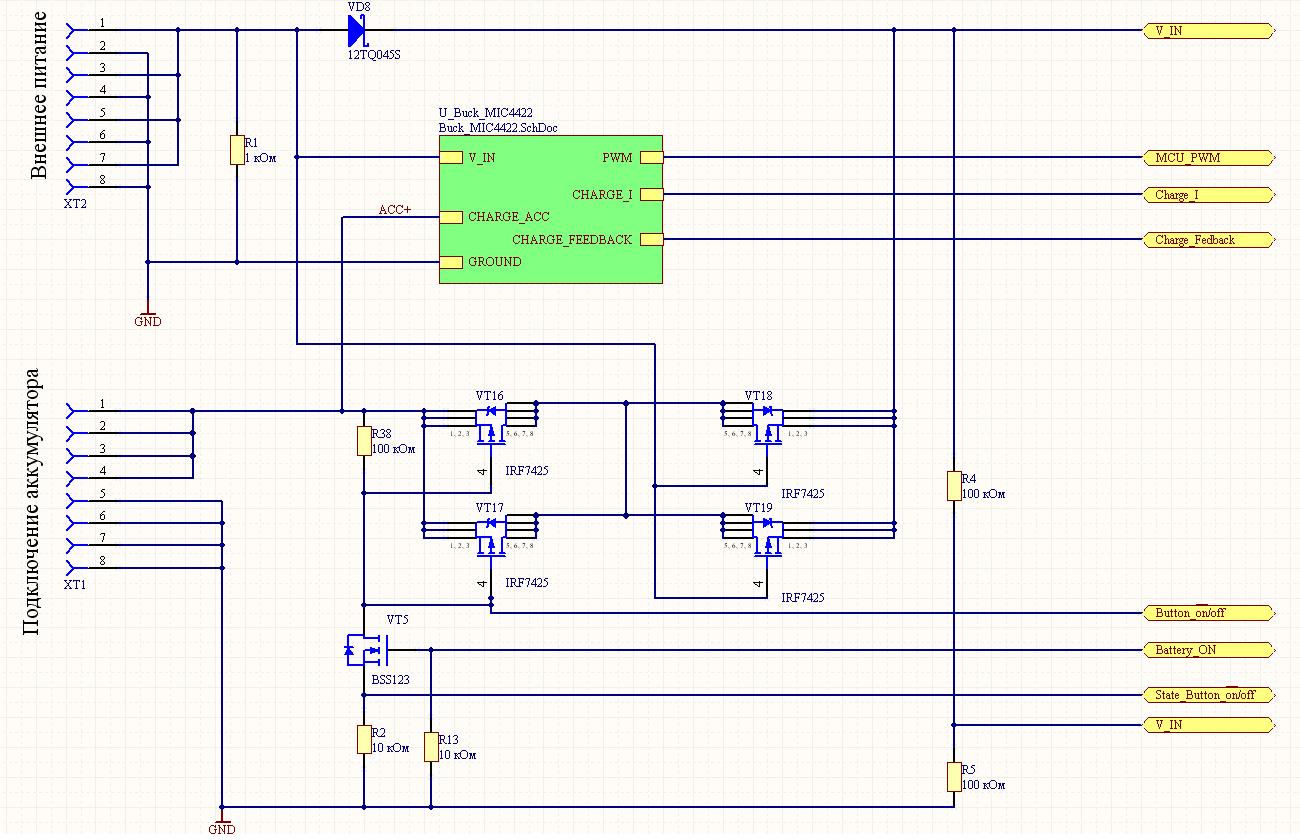Select the VT5 BSS123 transistor symbol

tap(365, 649)
